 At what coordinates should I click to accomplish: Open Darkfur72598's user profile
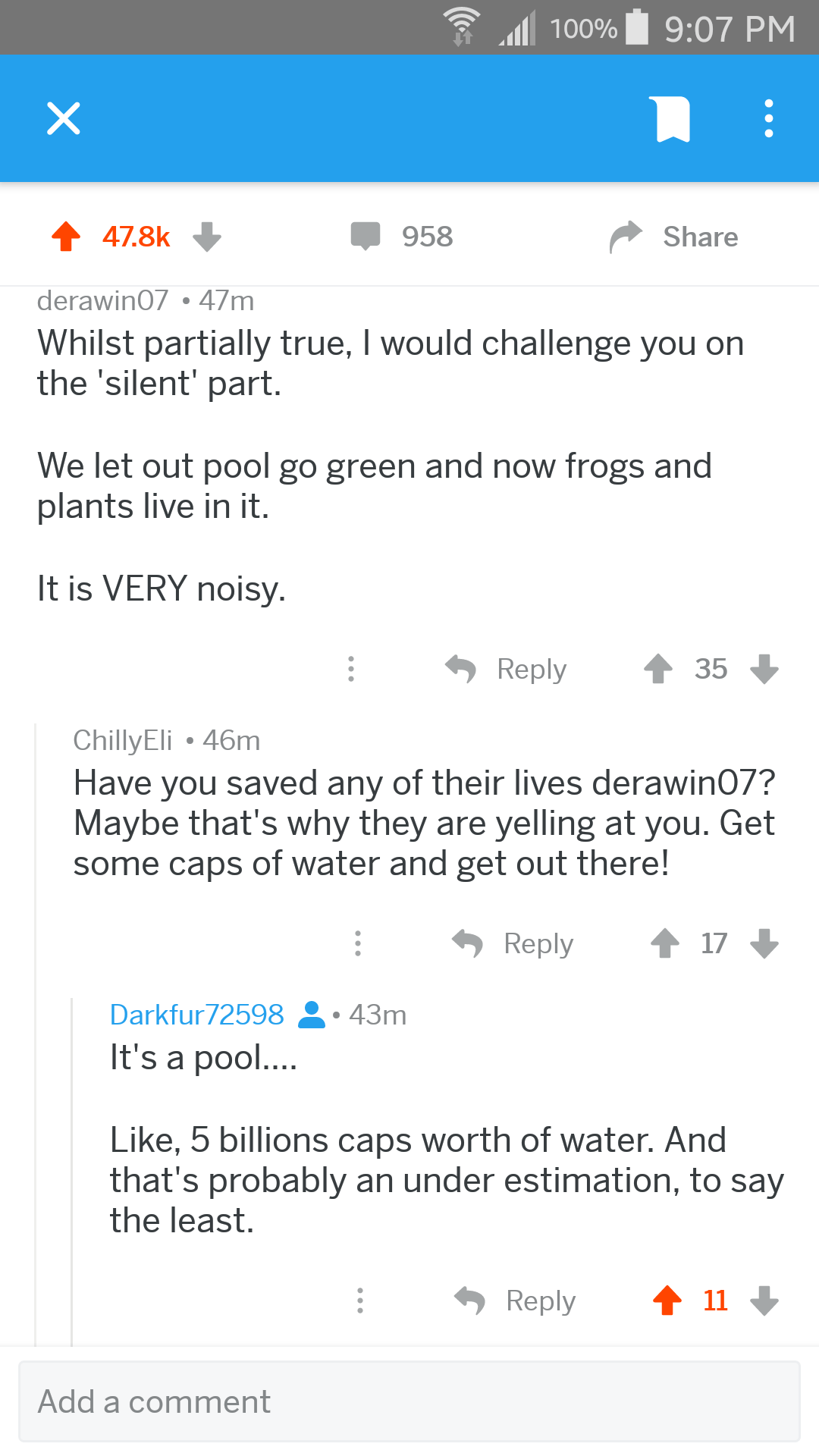(197, 1015)
